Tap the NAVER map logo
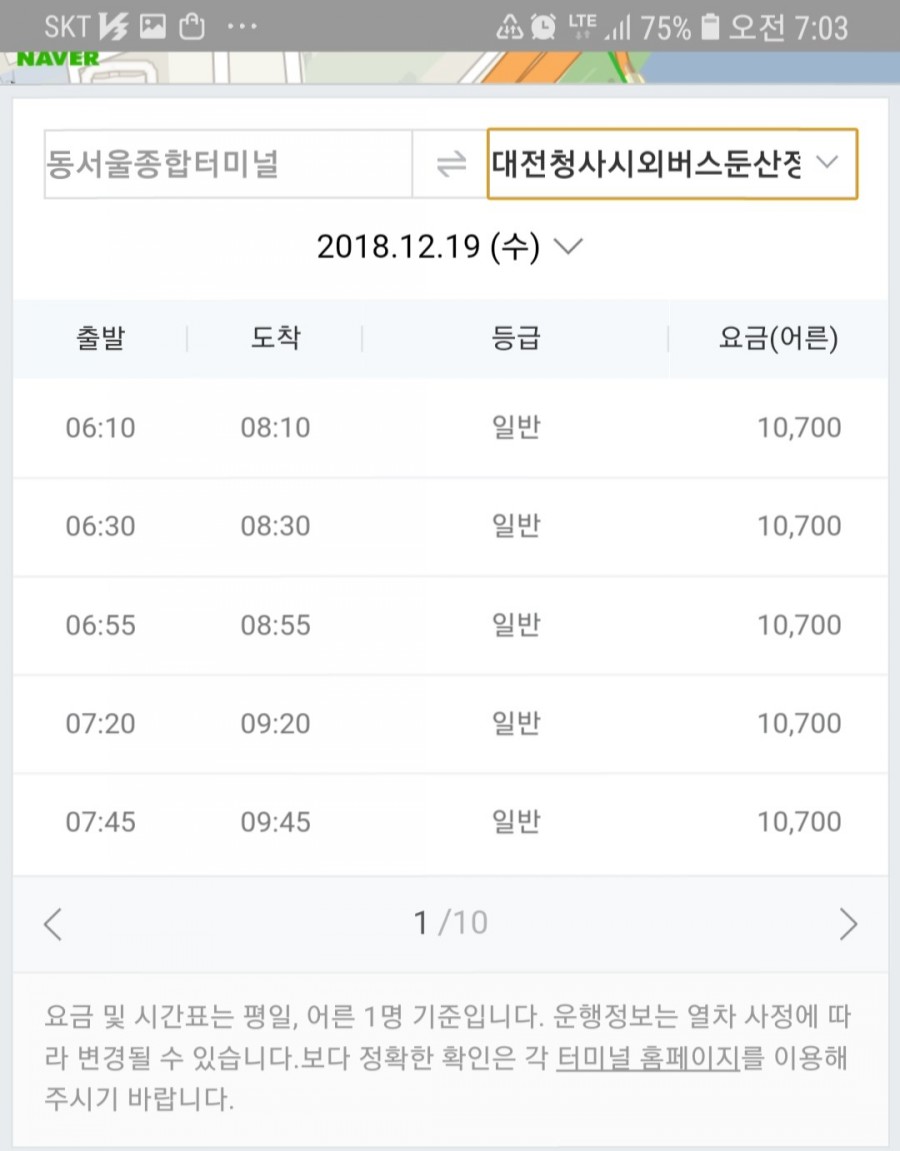900x1151 pixels. [57, 59]
